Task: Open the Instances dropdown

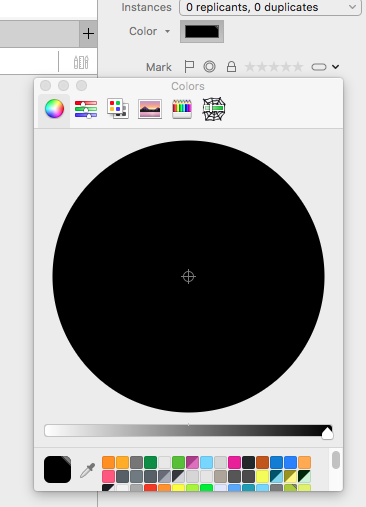Action: (270, 7)
